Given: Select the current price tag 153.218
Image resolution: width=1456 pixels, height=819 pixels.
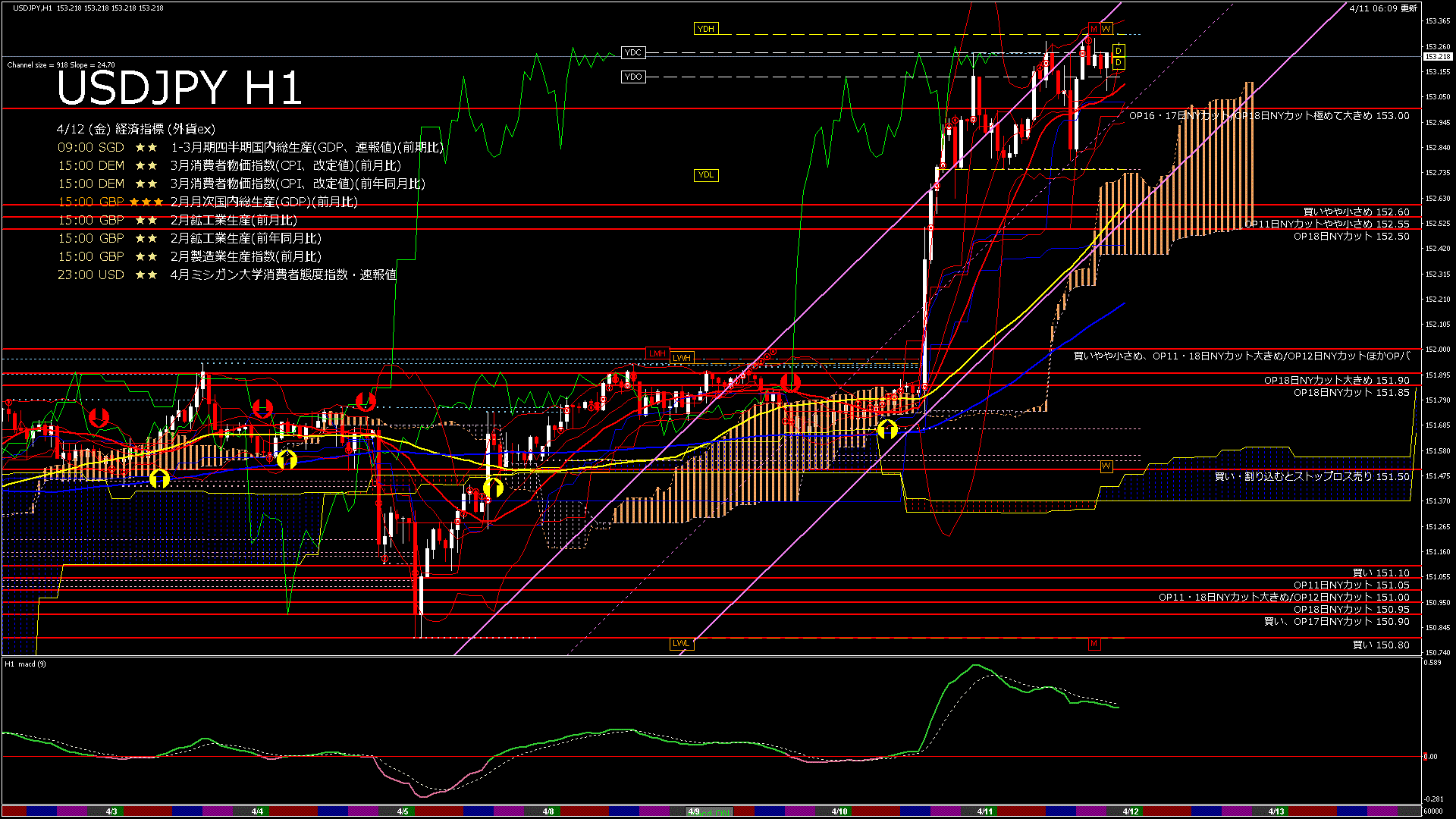Looking at the screenshot, I should tap(1437, 57).
